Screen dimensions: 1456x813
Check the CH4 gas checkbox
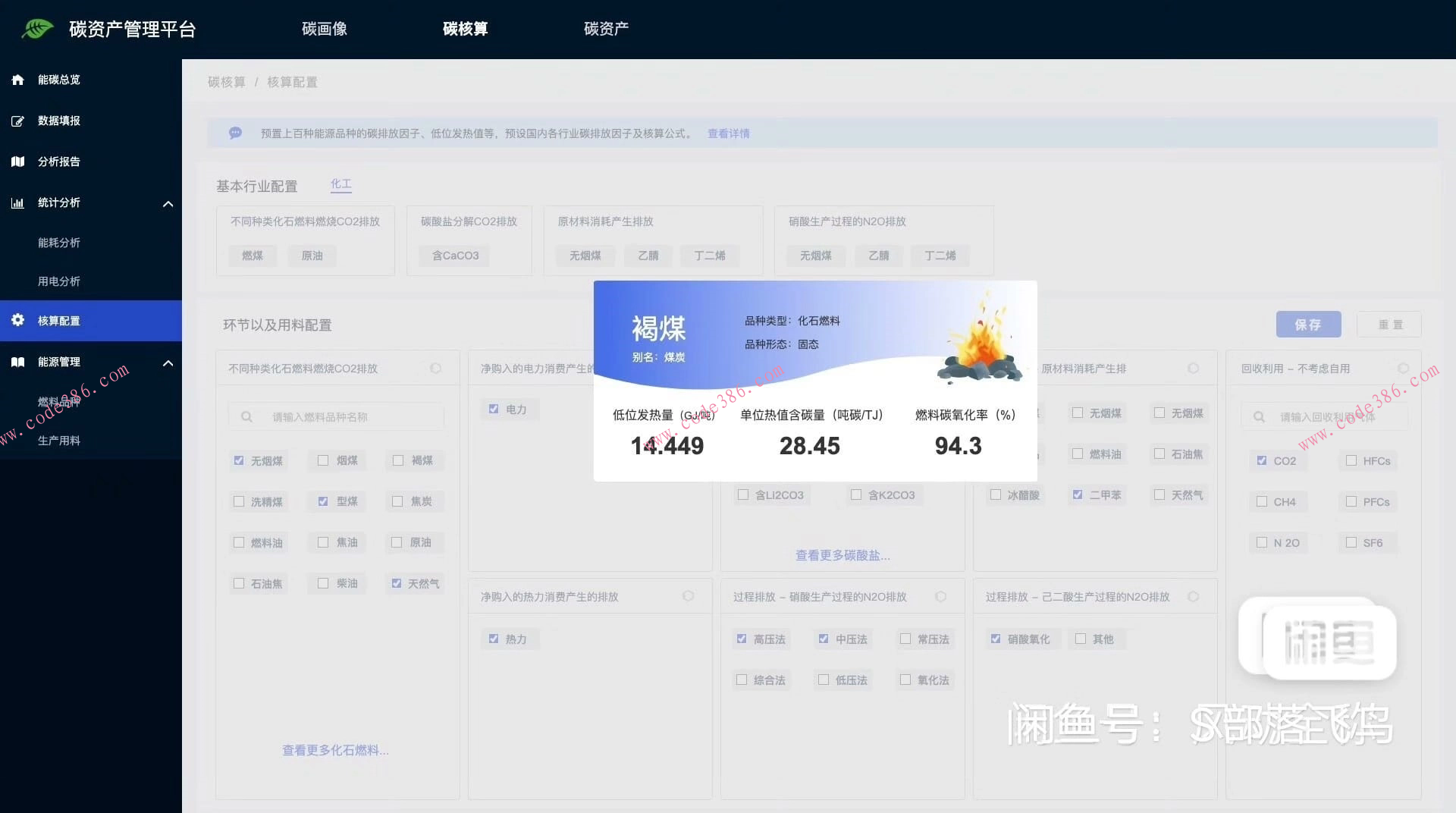[1260, 501]
